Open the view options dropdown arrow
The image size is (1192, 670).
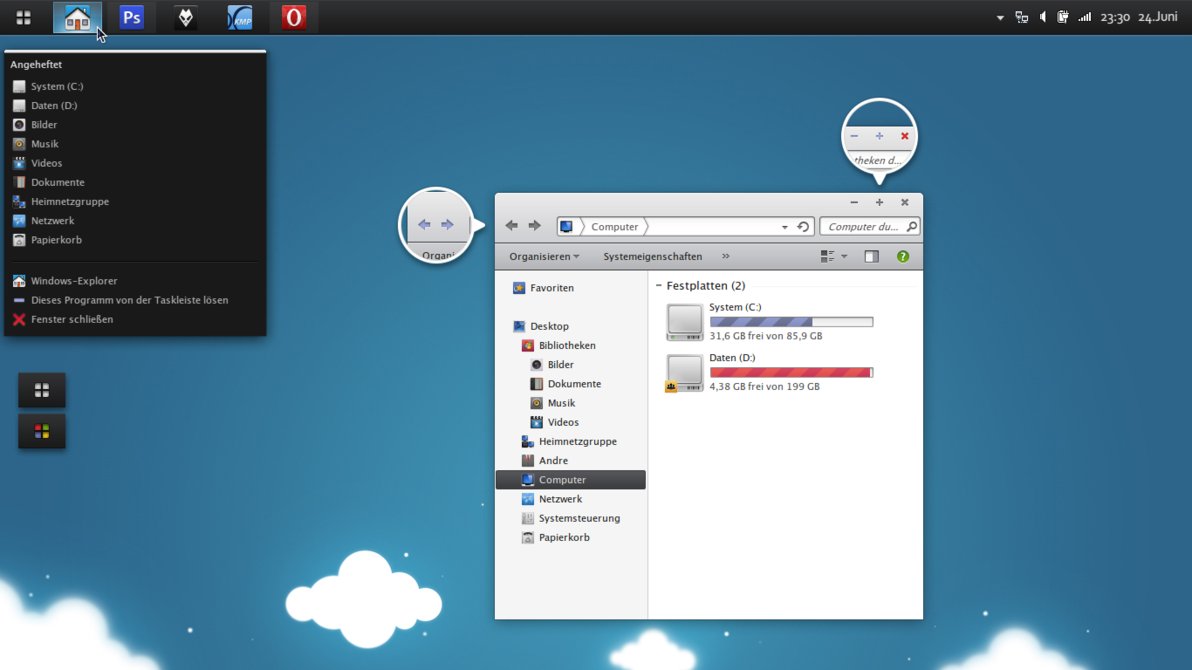(844, 257)
